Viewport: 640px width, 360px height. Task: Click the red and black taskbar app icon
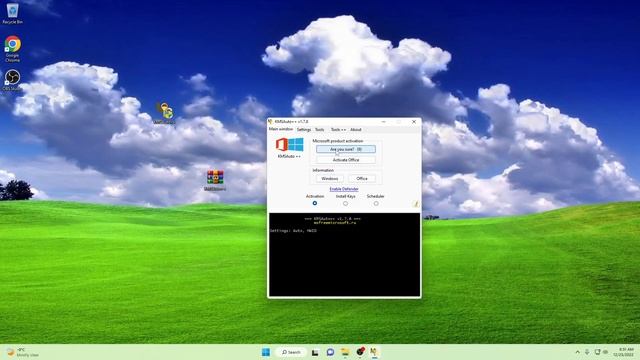(360, 351)
